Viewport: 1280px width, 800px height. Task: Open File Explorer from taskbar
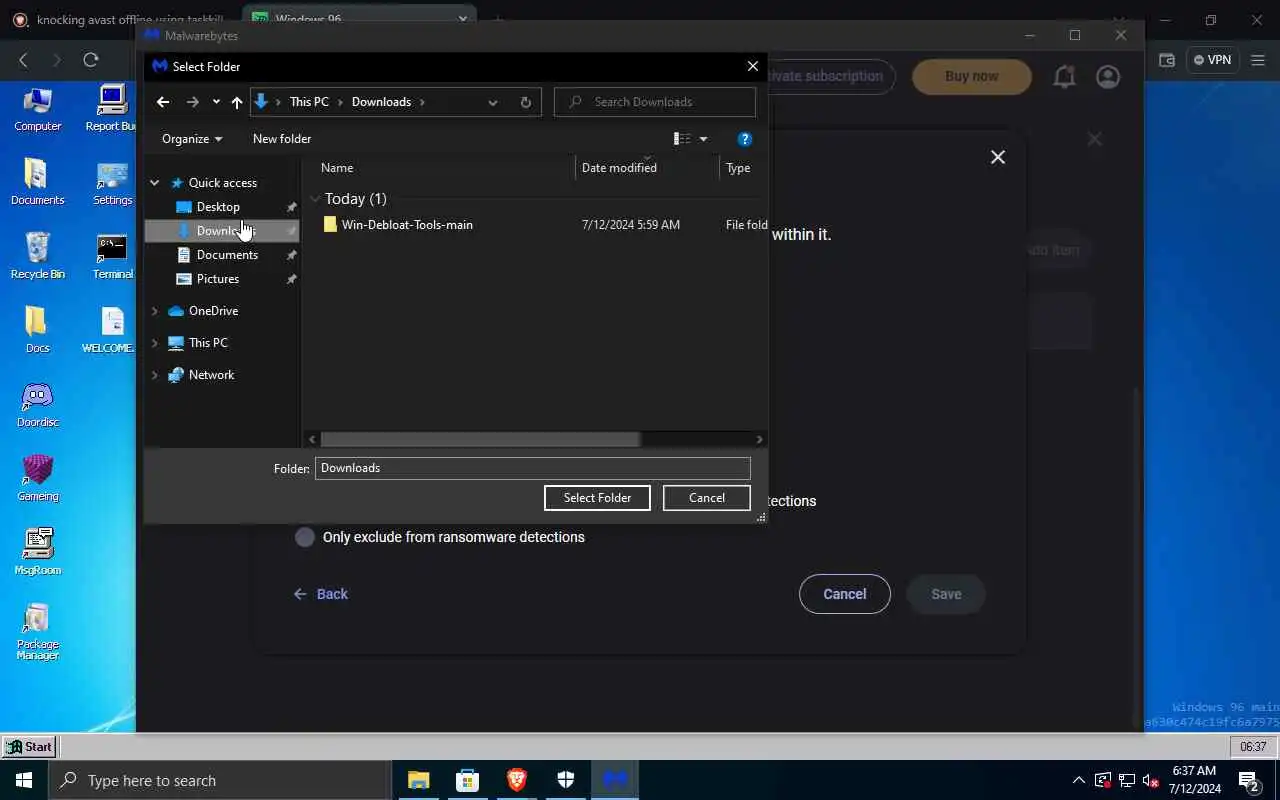tap(418, 780)
